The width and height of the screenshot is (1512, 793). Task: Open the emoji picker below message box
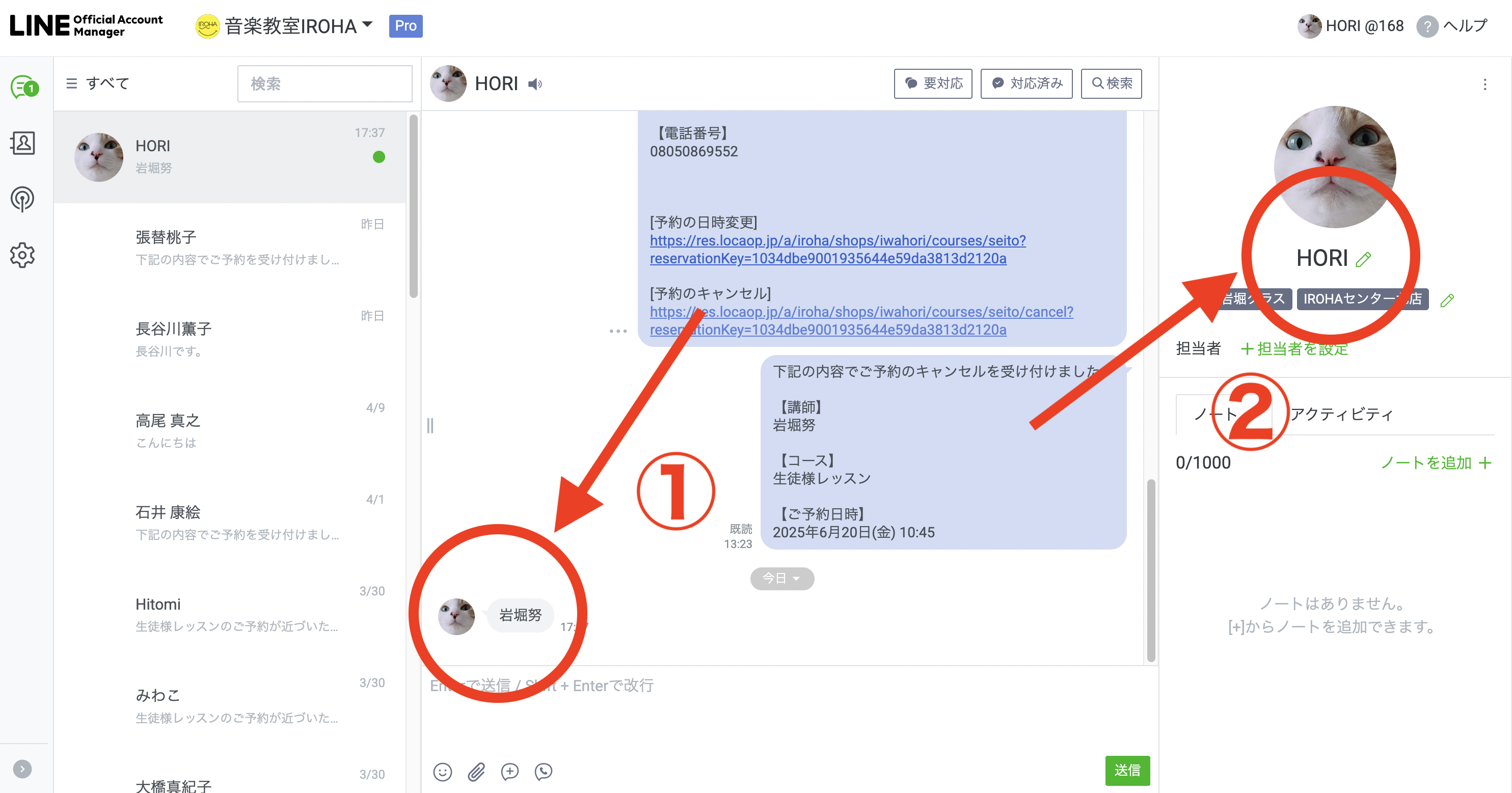click(443, 771)
